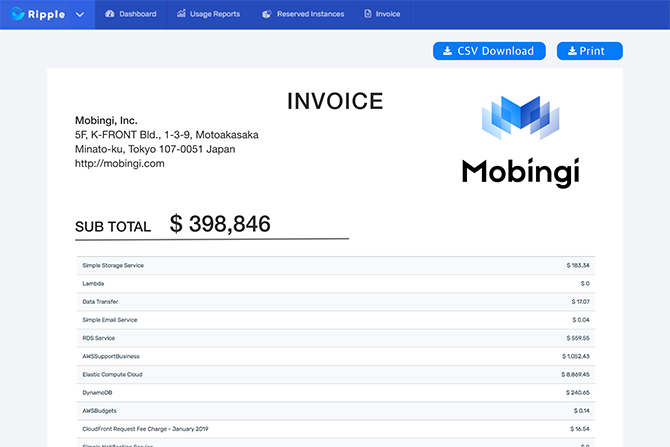Open the Usage Reports tab
670x447 pixels.
coord(209,14)
